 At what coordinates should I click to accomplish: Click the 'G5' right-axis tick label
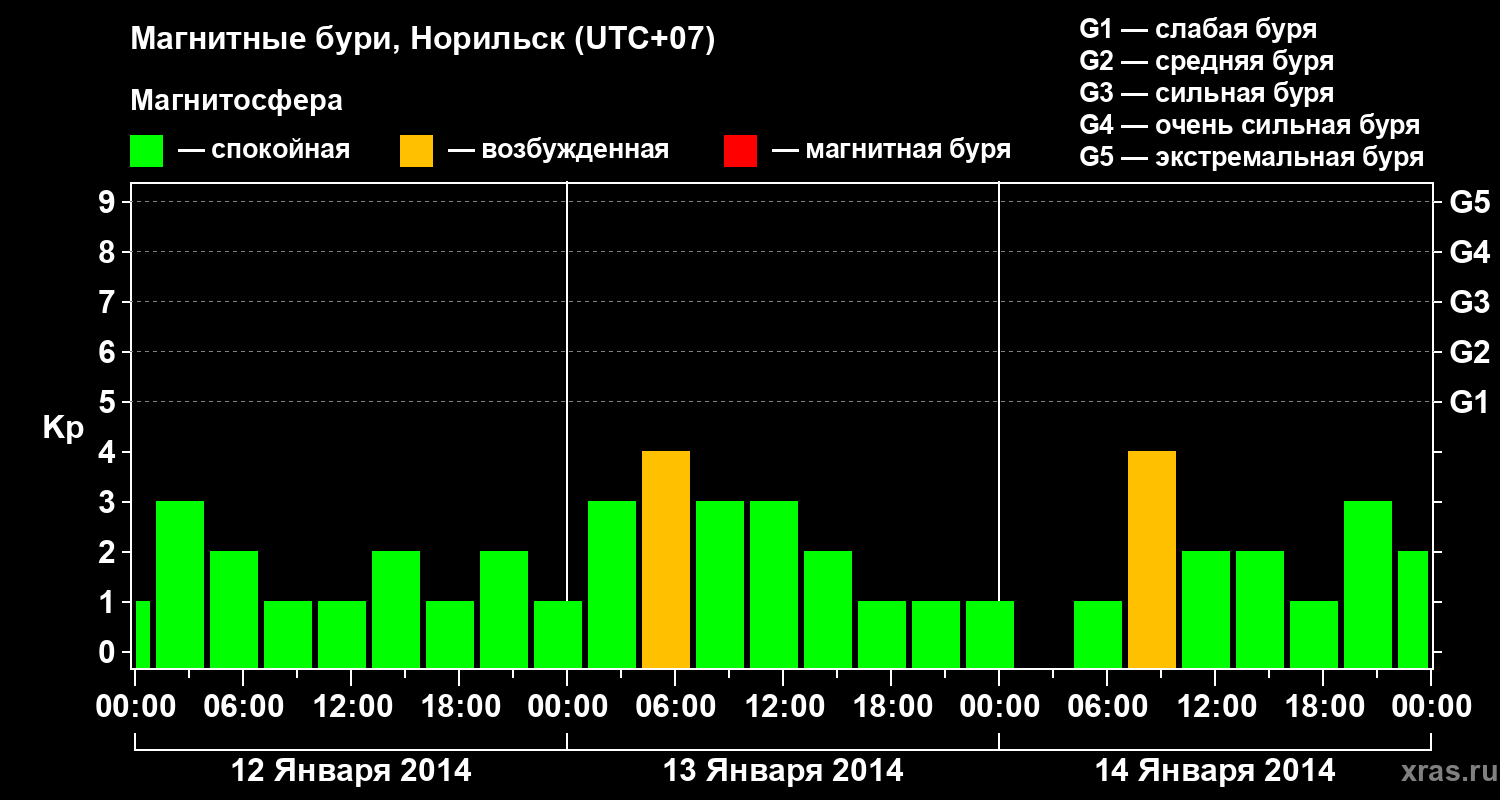tap(1469, 202)
